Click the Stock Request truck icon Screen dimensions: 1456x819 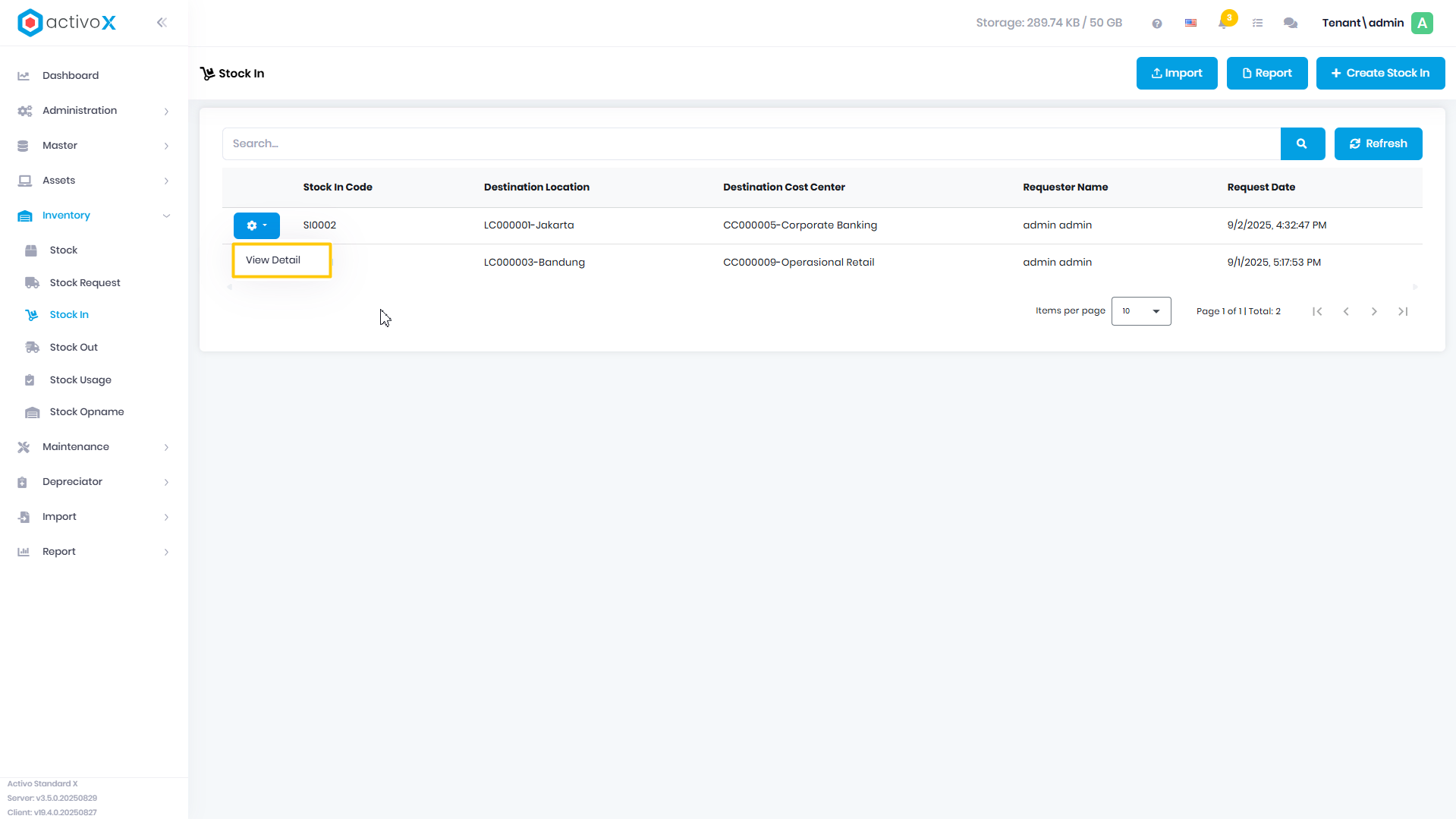(x=32, y=283)
